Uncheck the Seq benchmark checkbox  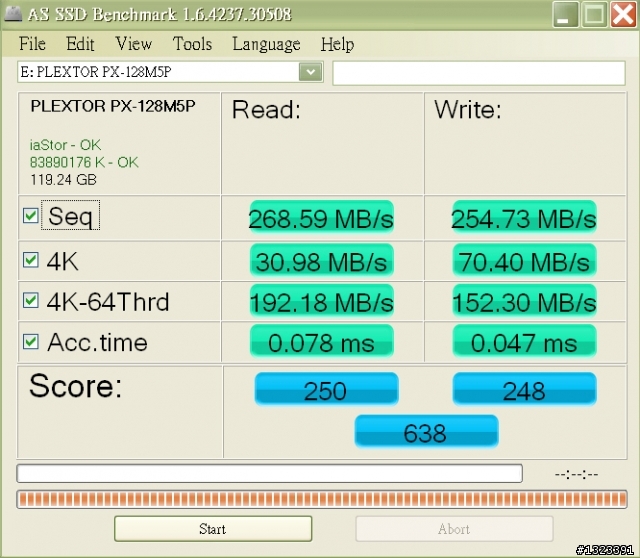[31, 216]
